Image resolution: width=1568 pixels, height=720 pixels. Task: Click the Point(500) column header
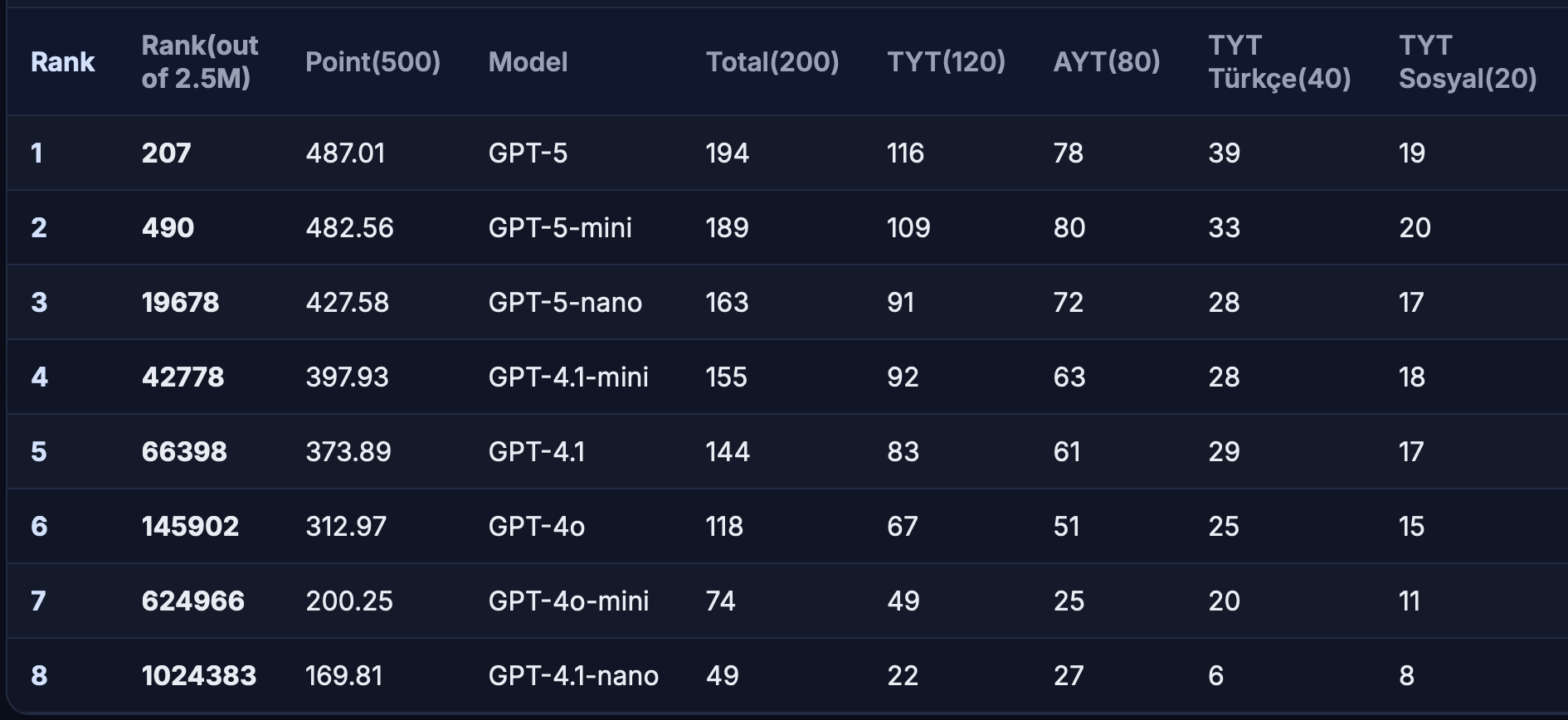click(373, 62)
